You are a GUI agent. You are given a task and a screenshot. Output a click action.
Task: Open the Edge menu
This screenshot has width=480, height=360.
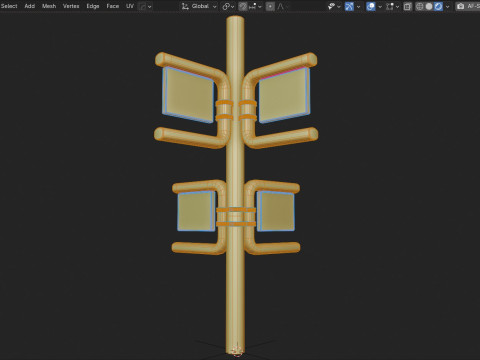pos(93,6)
